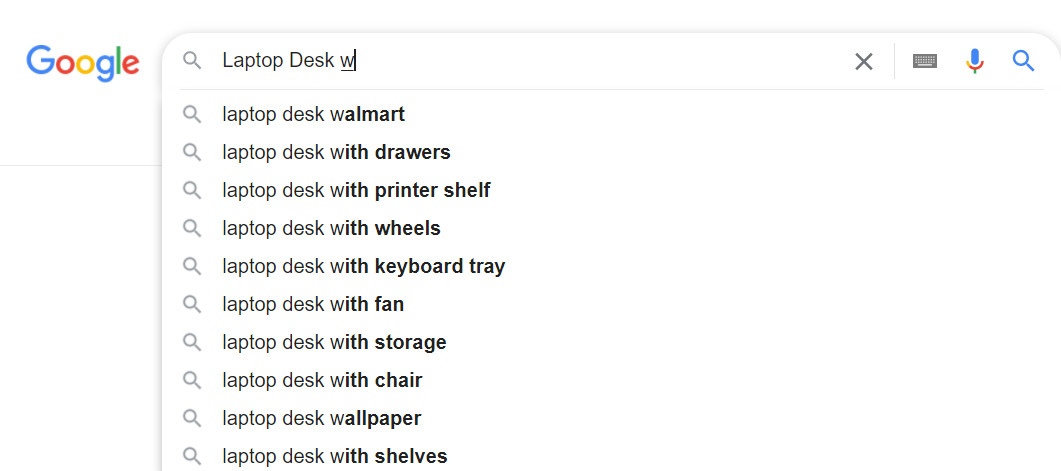Image resolution: width=1061 pixels, height=471 pixels.
Task: Click the blue search magnifier button
Action: pyautogui.click(x=1023, y=62)
